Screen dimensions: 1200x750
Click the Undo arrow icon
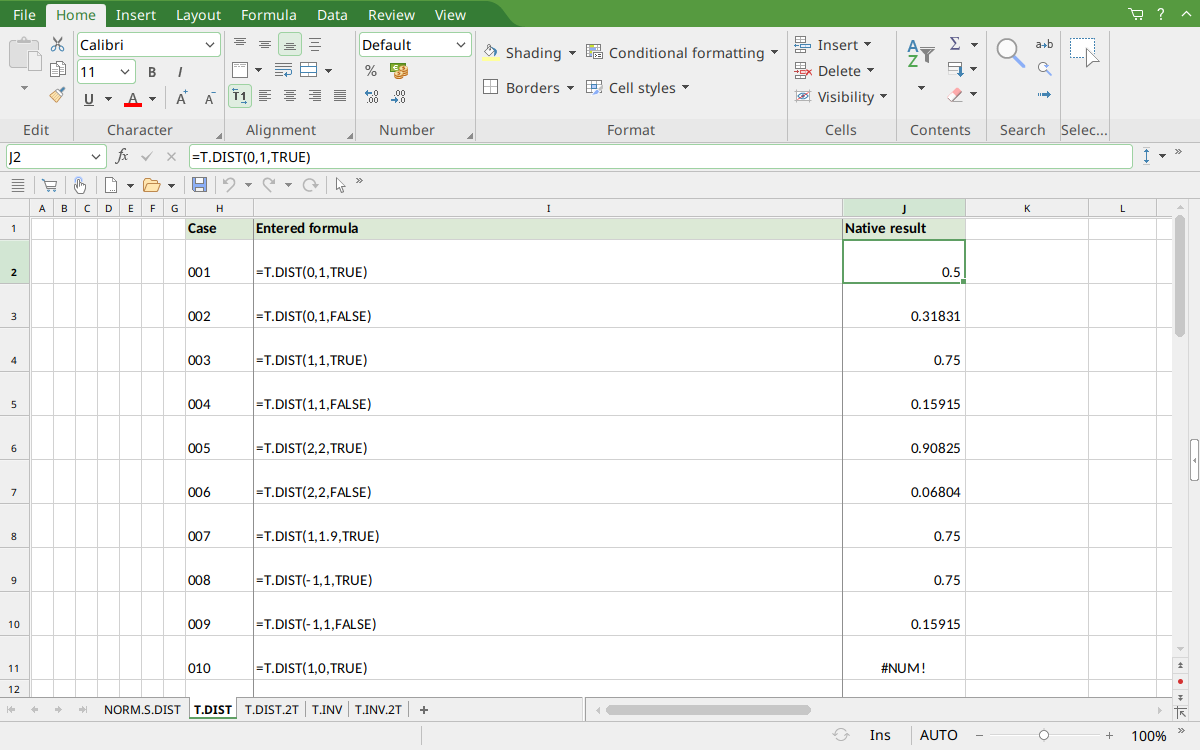point(229,185)
